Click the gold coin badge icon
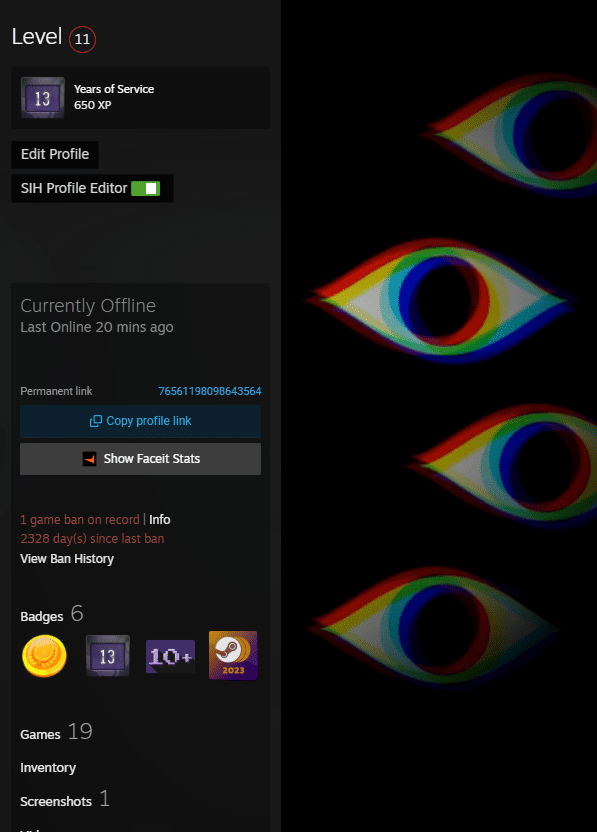Screen dimensions: 597x832 click(45, 656)
